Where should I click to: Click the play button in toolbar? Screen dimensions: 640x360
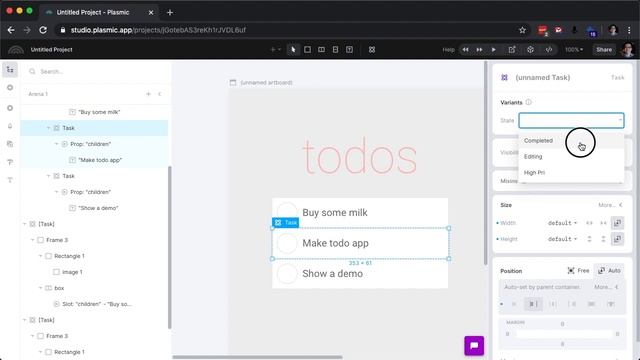point(493,50)
